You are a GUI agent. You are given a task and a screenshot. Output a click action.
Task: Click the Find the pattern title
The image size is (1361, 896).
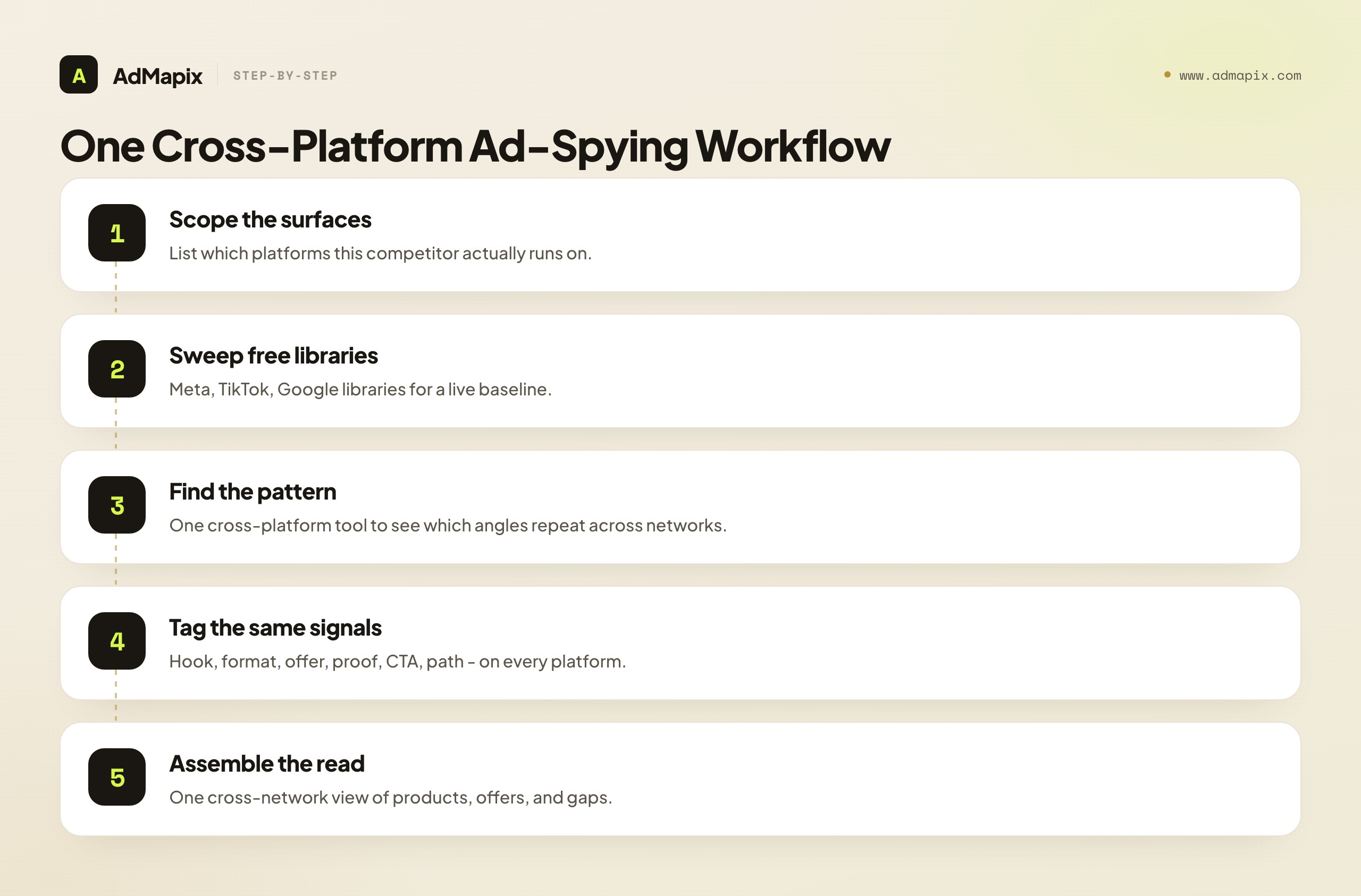253,492
